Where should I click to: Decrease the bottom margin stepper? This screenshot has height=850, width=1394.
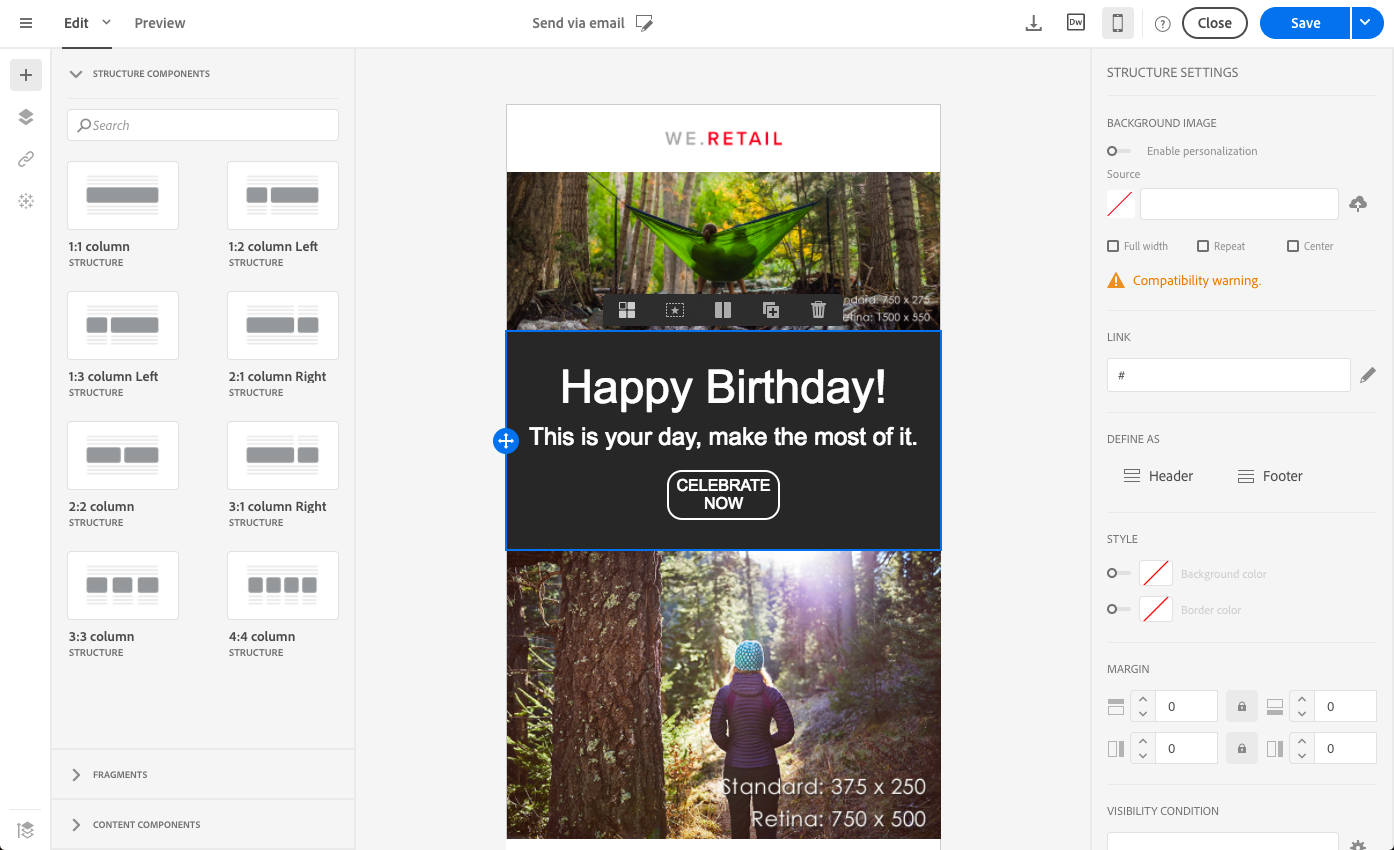click(x=1302, y=714)
